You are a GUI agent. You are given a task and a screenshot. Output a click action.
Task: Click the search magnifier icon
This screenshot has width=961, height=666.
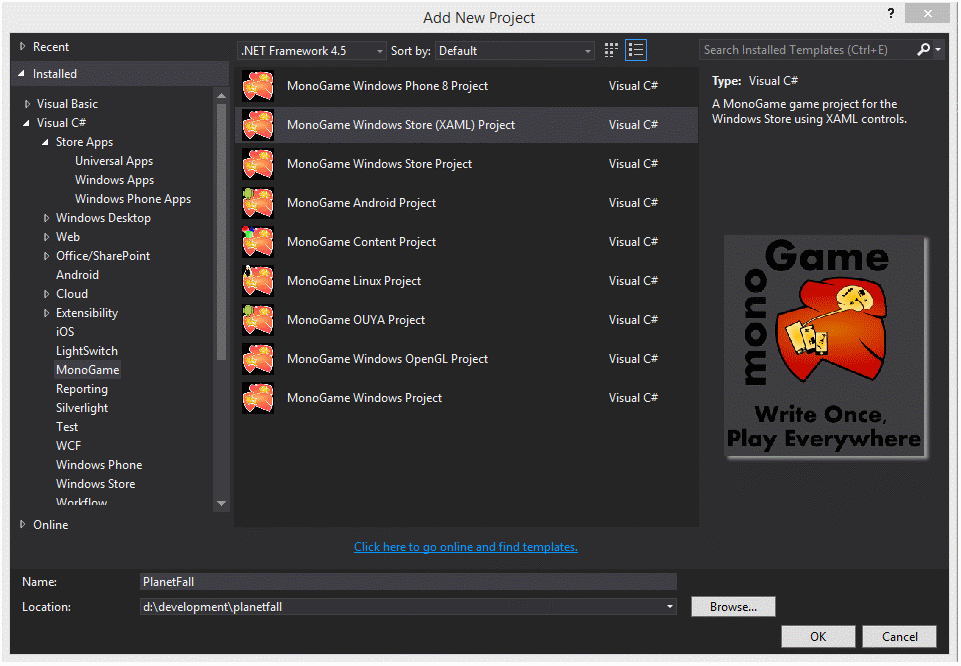click(x=923, y=50)
